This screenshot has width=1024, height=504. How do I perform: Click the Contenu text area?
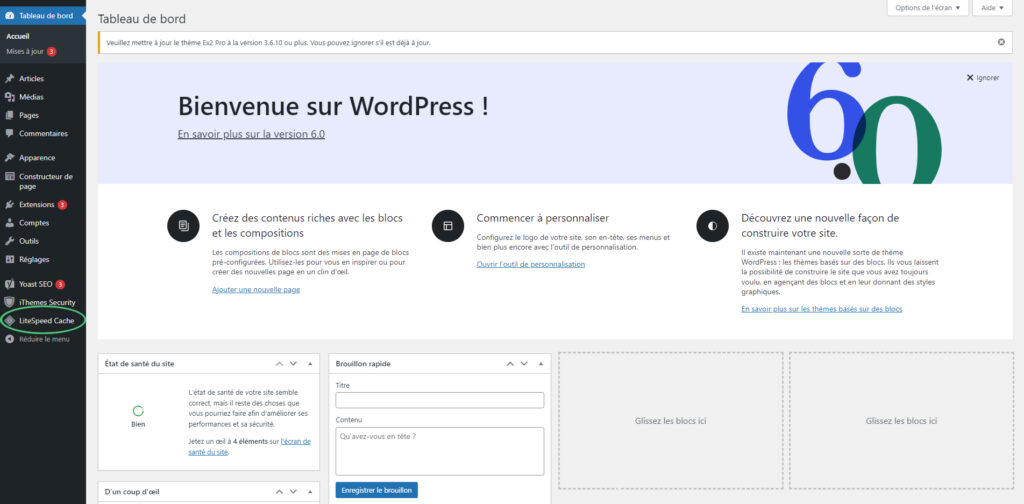click(440, 451)
